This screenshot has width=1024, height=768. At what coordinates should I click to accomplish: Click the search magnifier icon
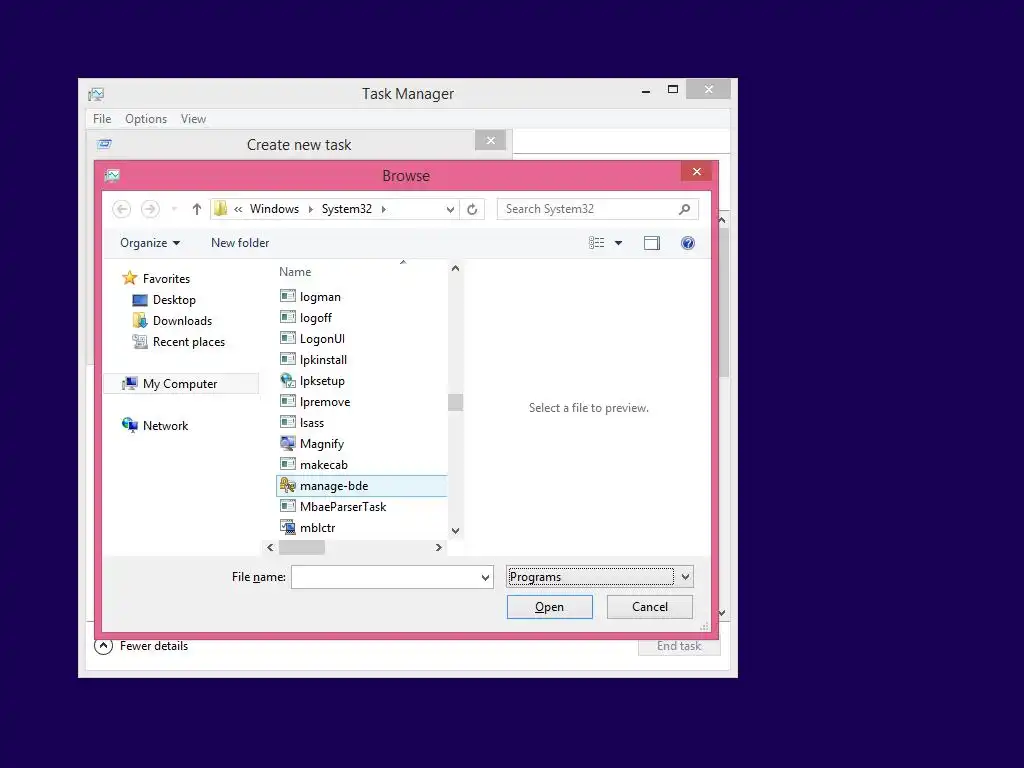click(684, 209)
